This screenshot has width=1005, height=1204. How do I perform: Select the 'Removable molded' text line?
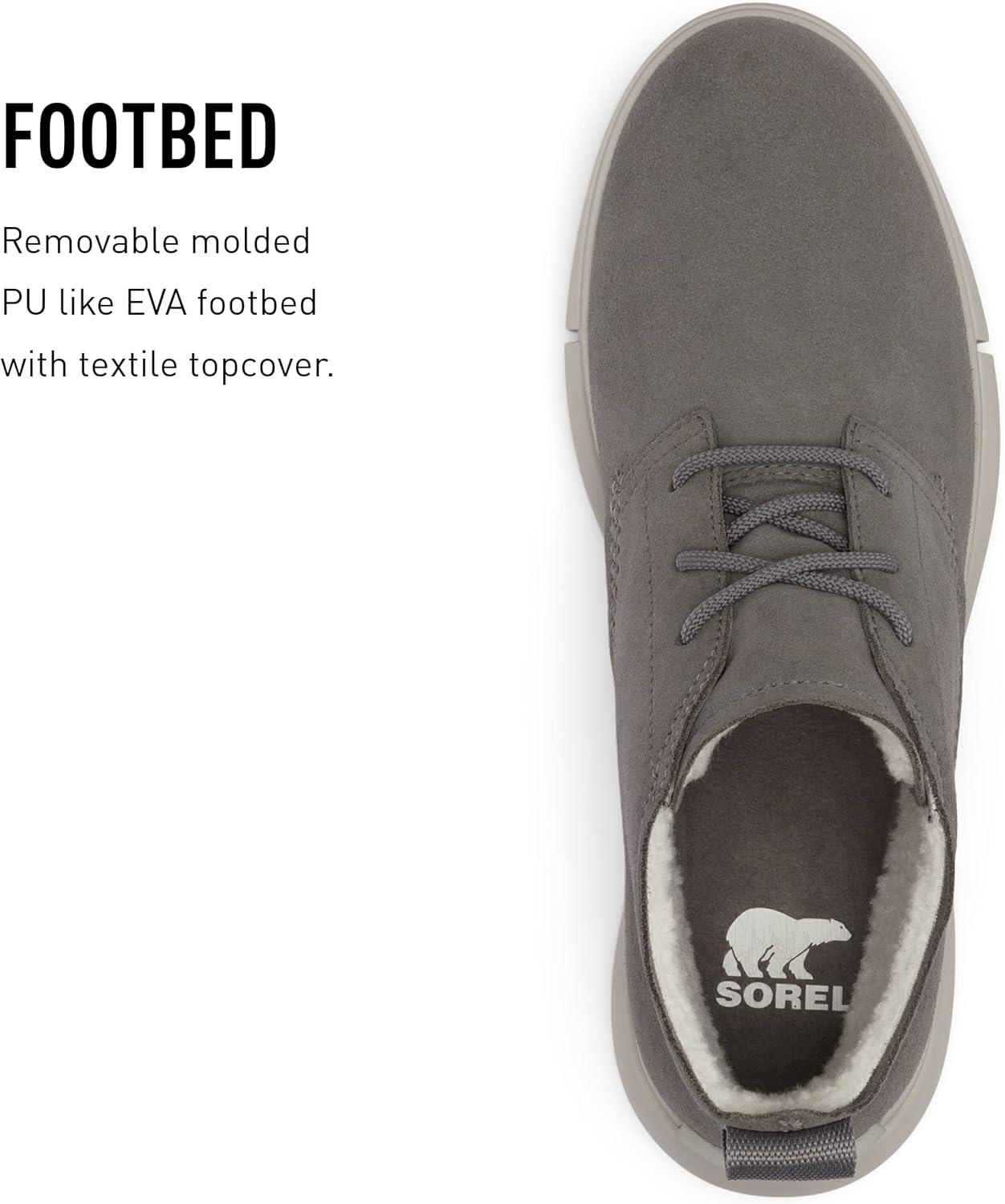[x=156, y=242]
